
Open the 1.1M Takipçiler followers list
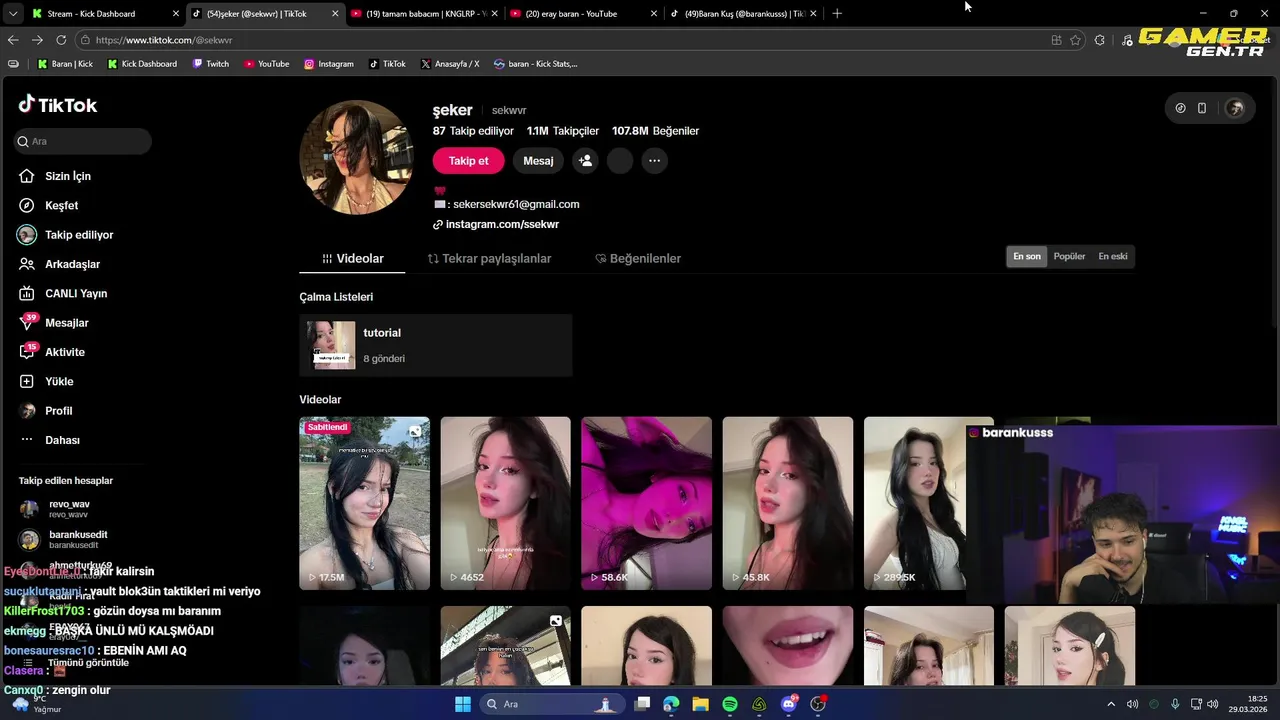pos(563,131)
